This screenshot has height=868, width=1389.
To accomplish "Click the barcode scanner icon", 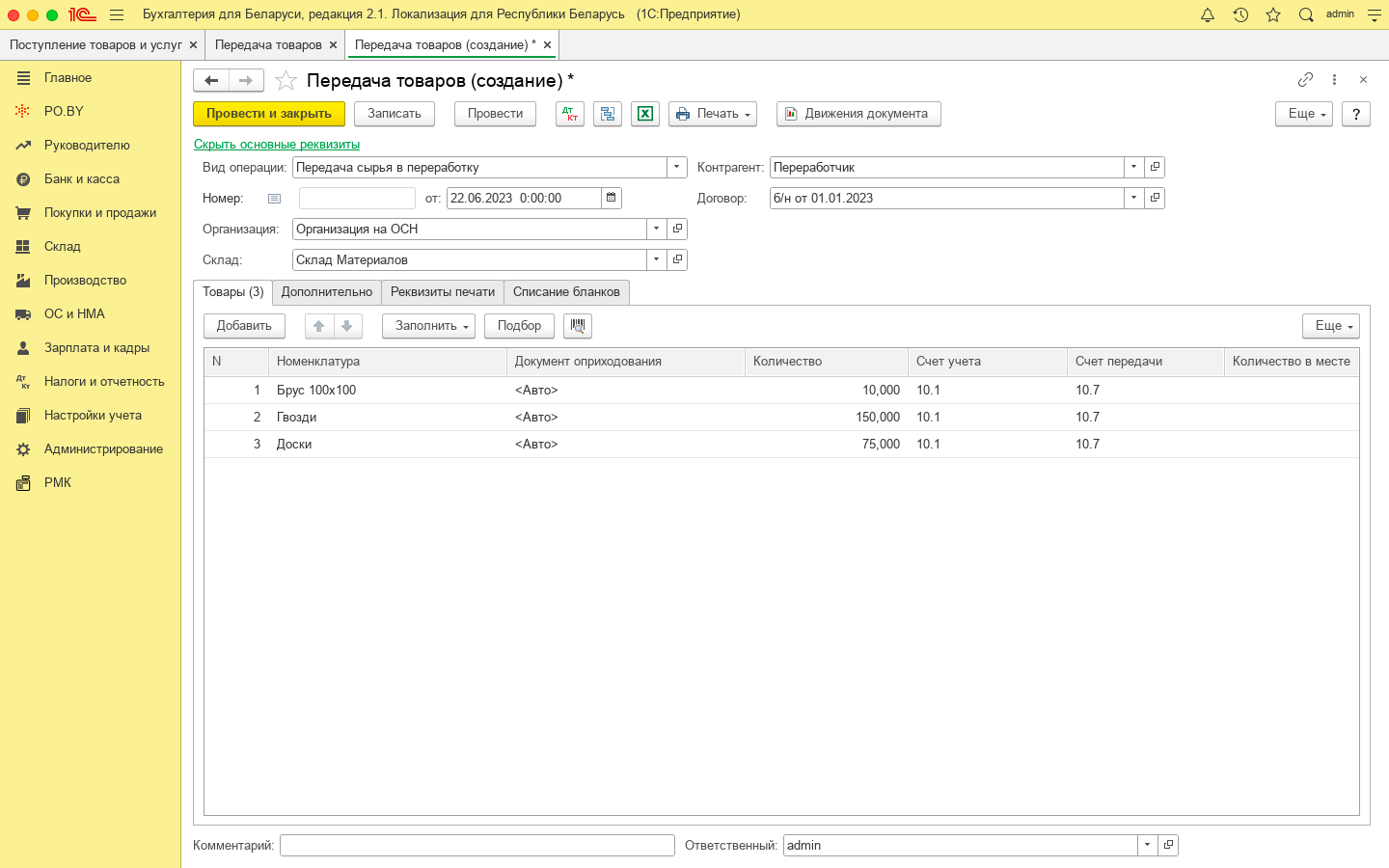I will (x=578, y=326).
